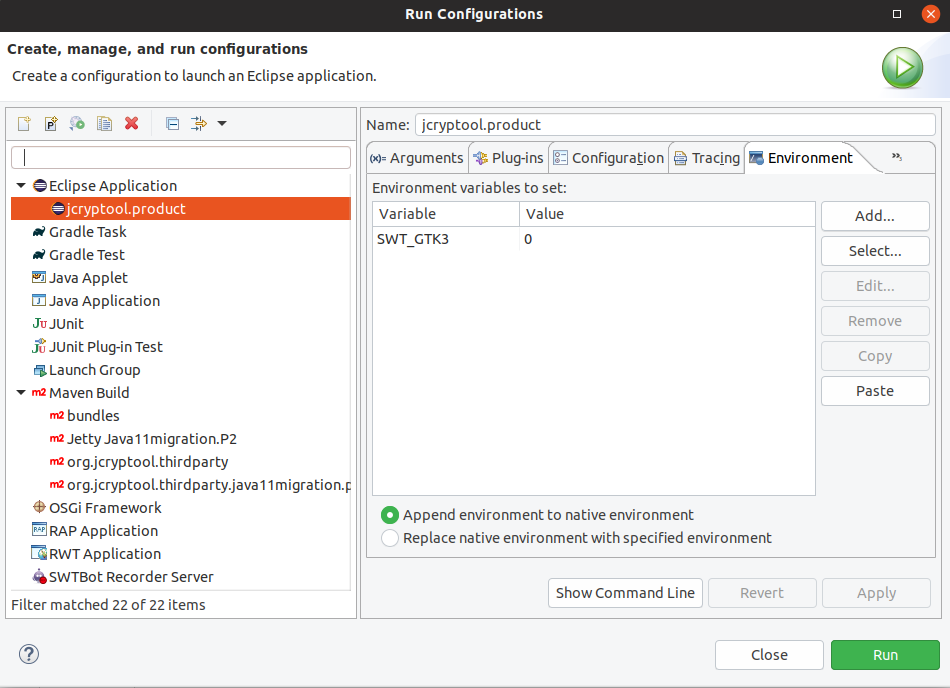
Task: Click the Duplicate configuration icon
Action: tap(104, 124)
